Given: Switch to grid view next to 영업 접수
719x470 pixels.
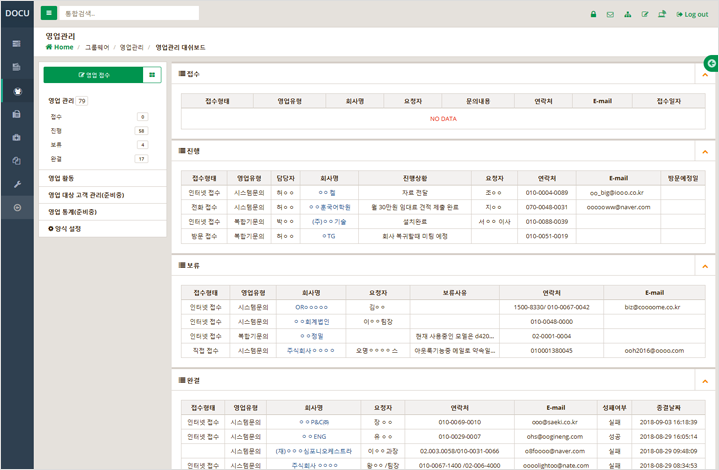Looking at the screenshot, I should (x=153, y=75).
